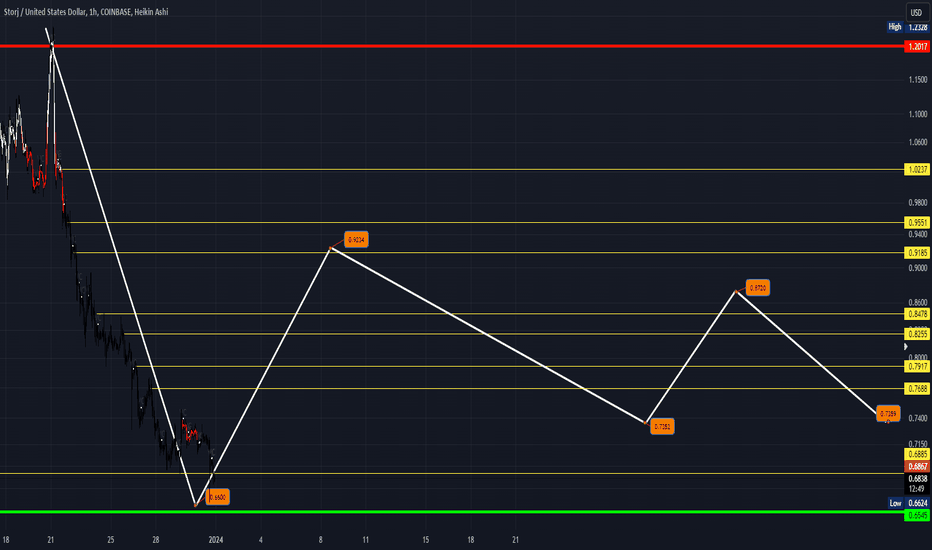
Task: Open the USD currency selector
Action: (916, 12)
